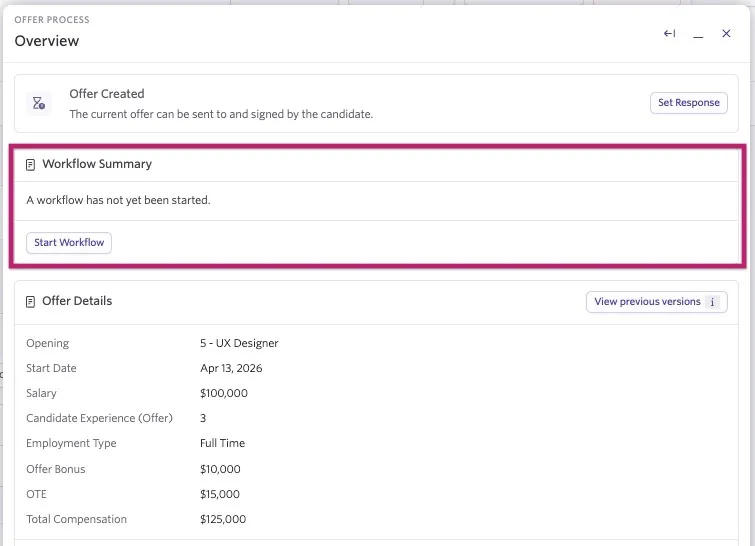Viewport: 755px width, 546px height.
Task: Click the collapse panel arrow icon
Action: [x=669, y=33]
